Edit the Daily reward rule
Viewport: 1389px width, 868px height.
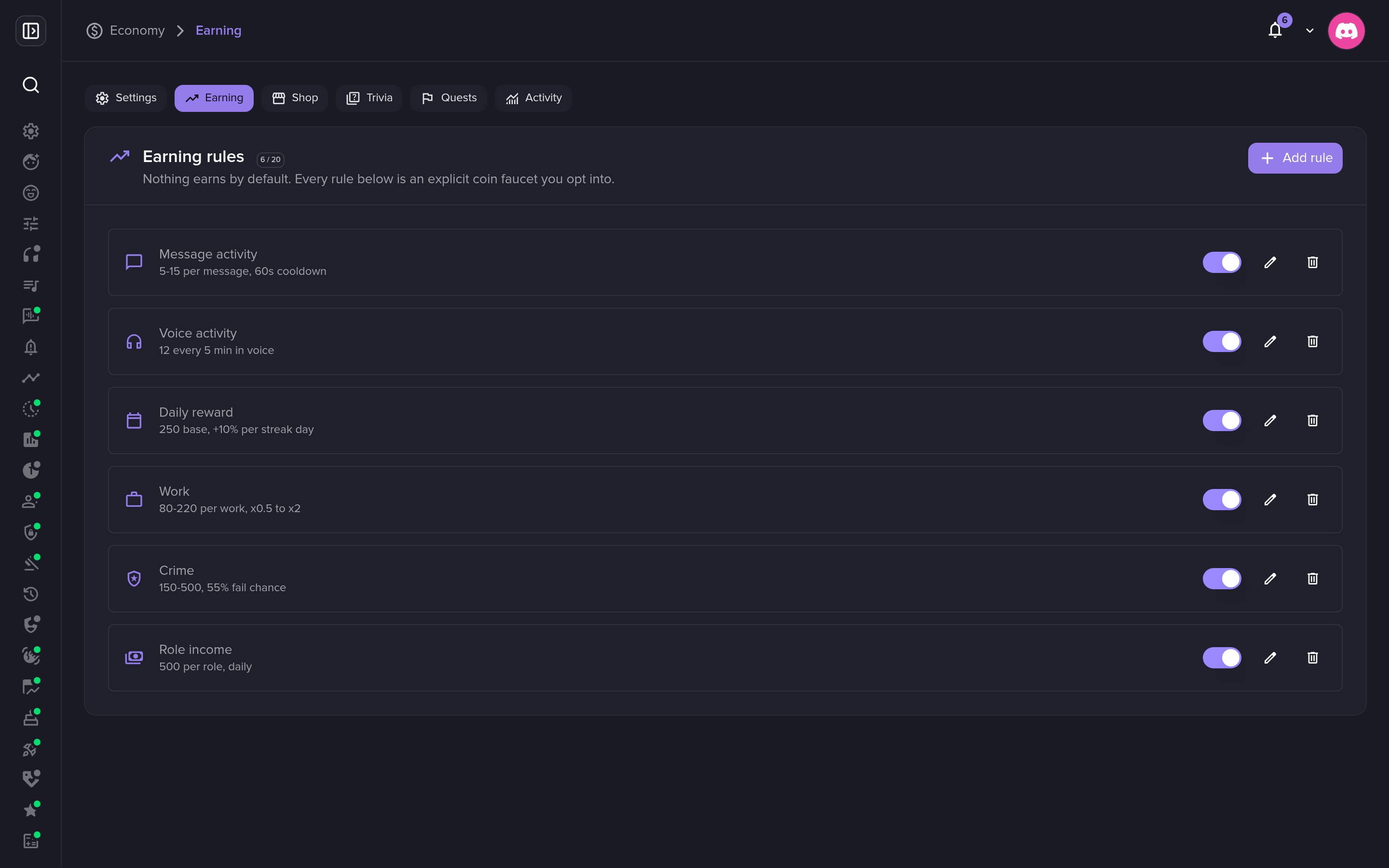pos(1270,421)
